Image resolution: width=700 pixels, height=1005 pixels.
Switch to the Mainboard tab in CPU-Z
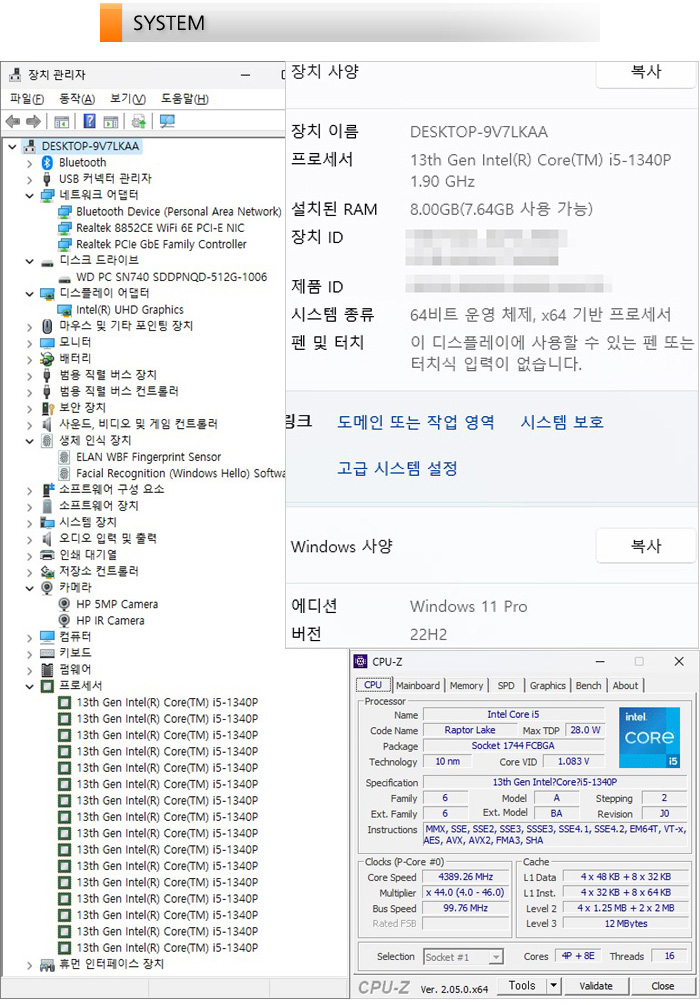tap(418, 685)
